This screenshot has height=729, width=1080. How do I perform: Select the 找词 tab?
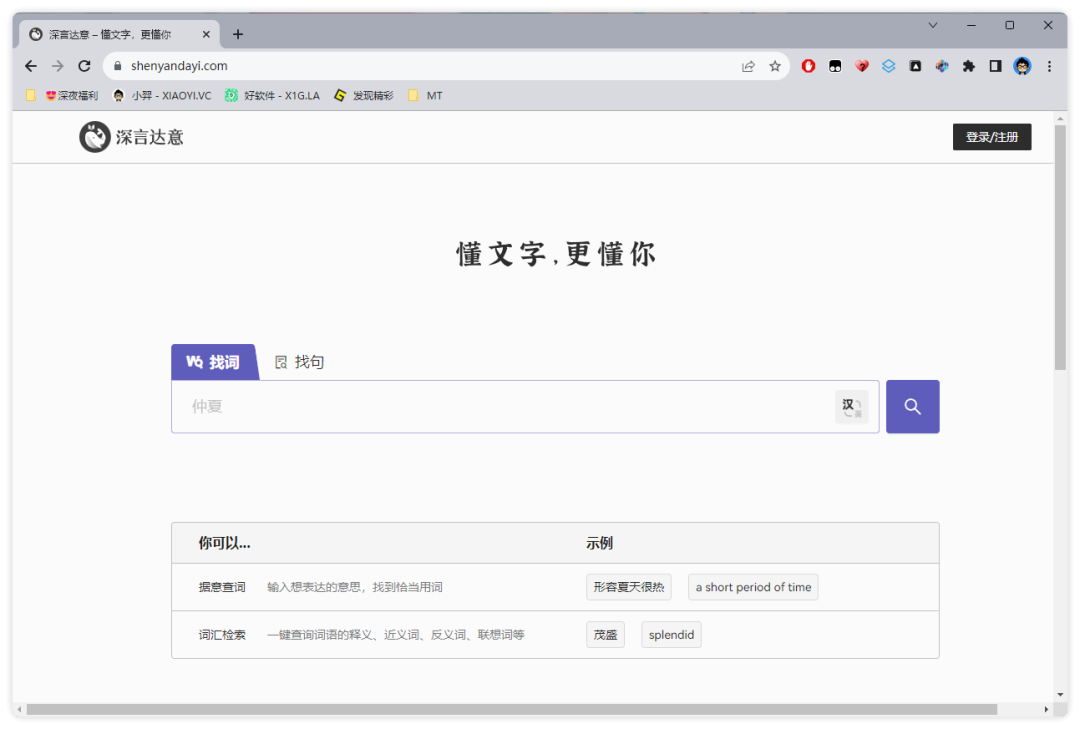click(x=214, y=362)
